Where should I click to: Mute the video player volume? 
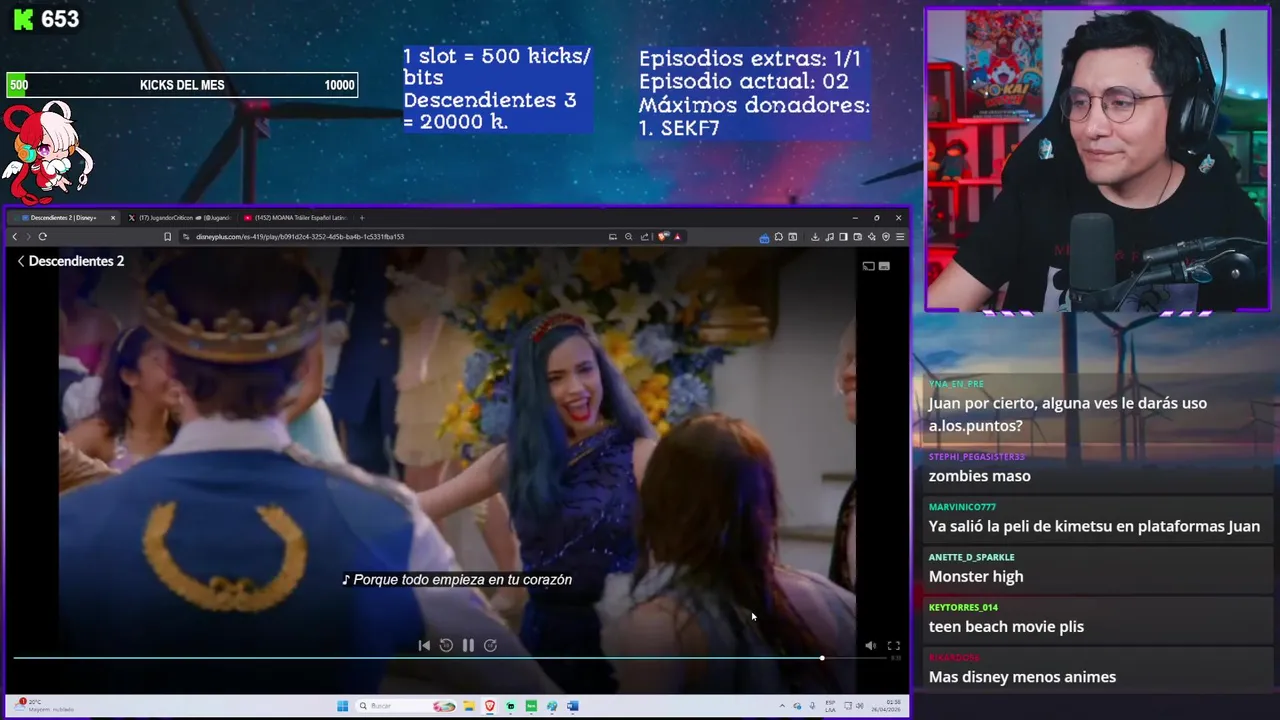tap(870, 646)
